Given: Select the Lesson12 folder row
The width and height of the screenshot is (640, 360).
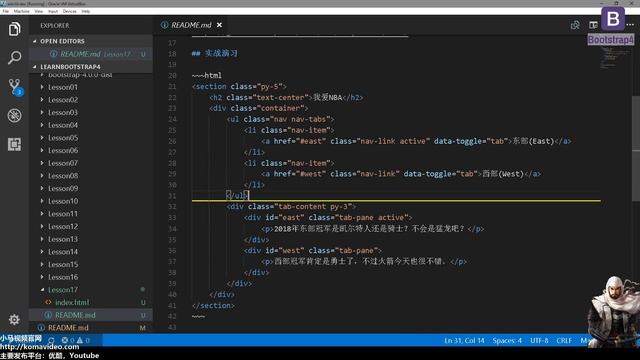Looking at the screenshot, I should pos(91,226).
